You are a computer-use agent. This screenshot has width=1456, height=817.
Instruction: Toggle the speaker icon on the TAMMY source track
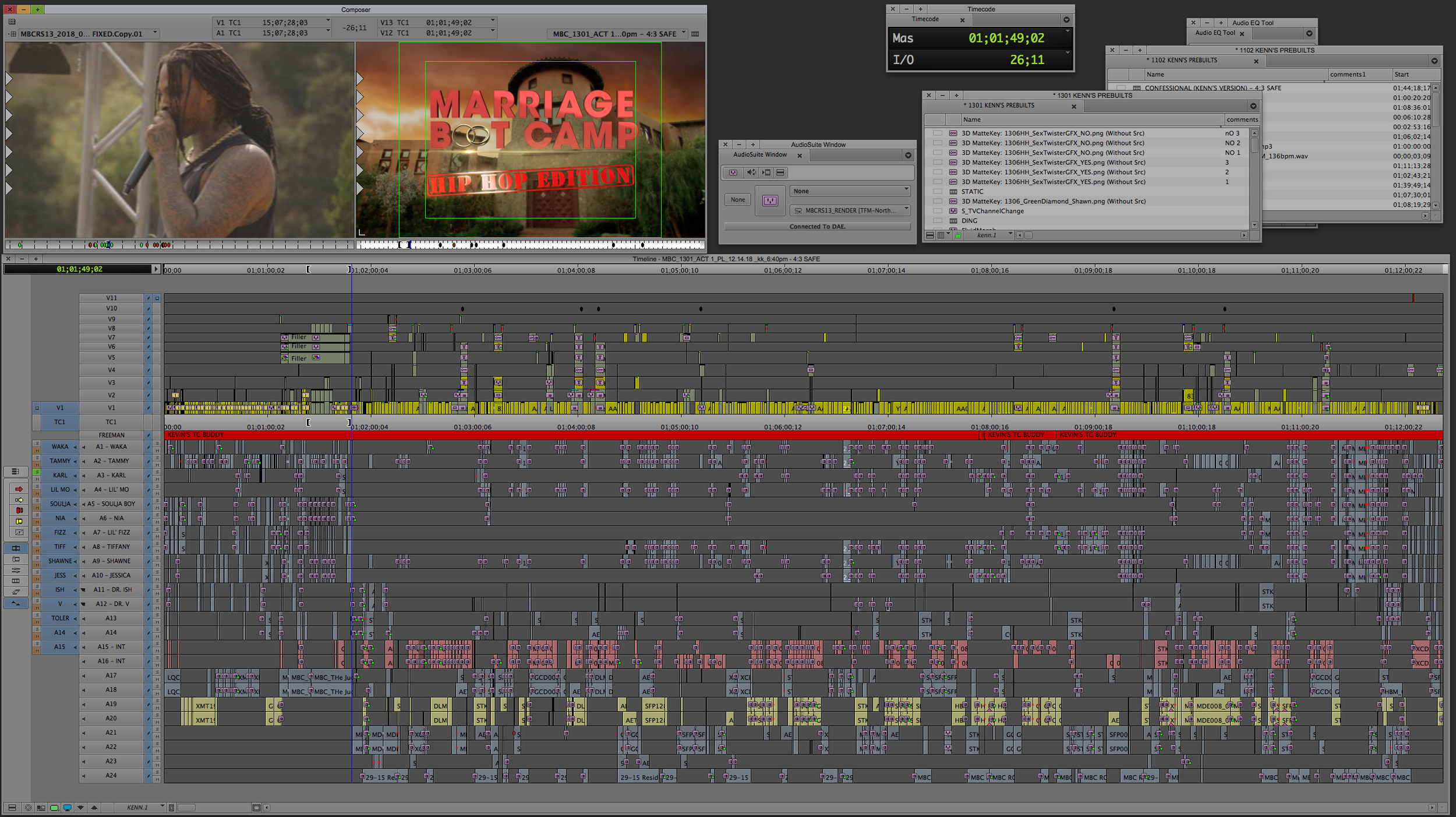point(75,462)
